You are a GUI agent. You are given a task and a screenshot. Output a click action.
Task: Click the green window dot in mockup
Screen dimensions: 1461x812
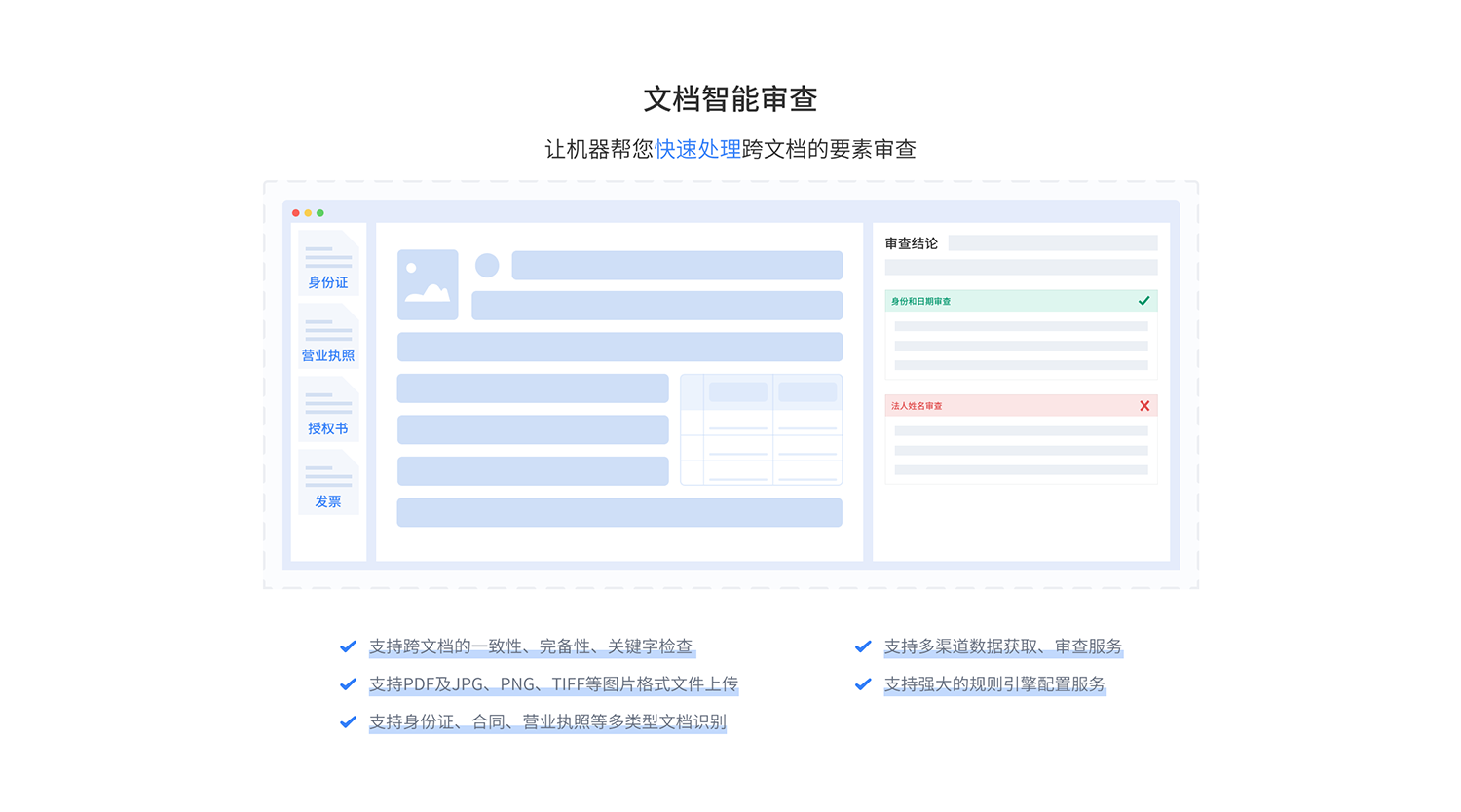[320, 213]
